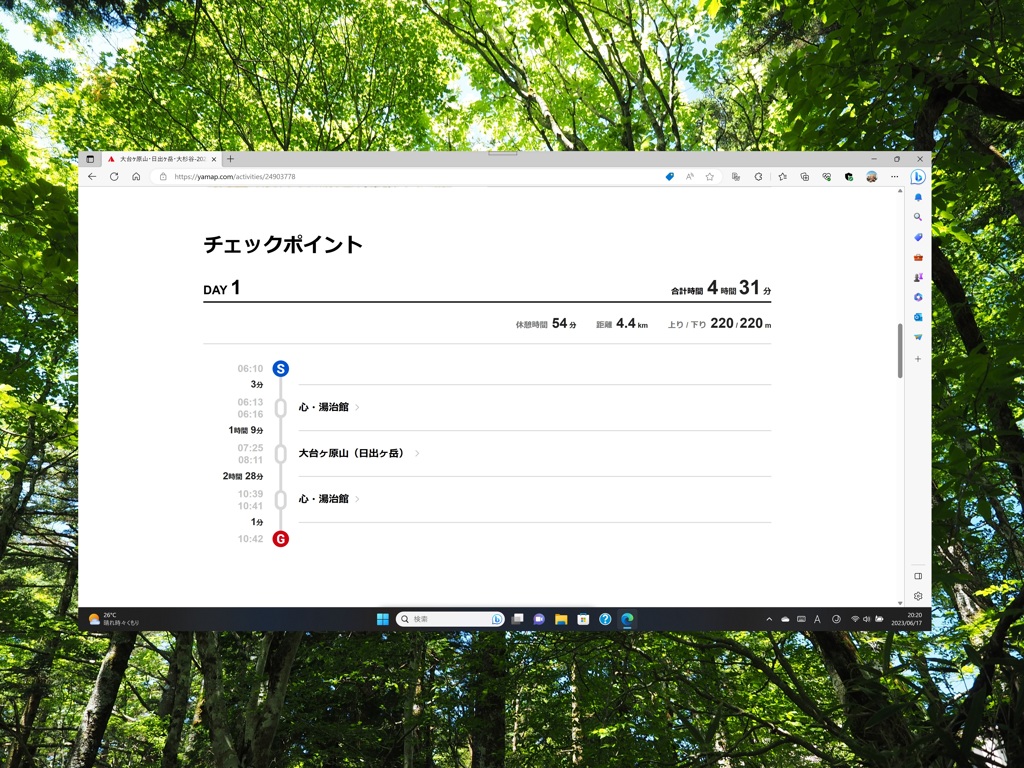Click scrollbar up arrow
Viewport: 1024px width, 768px height.
900,191
